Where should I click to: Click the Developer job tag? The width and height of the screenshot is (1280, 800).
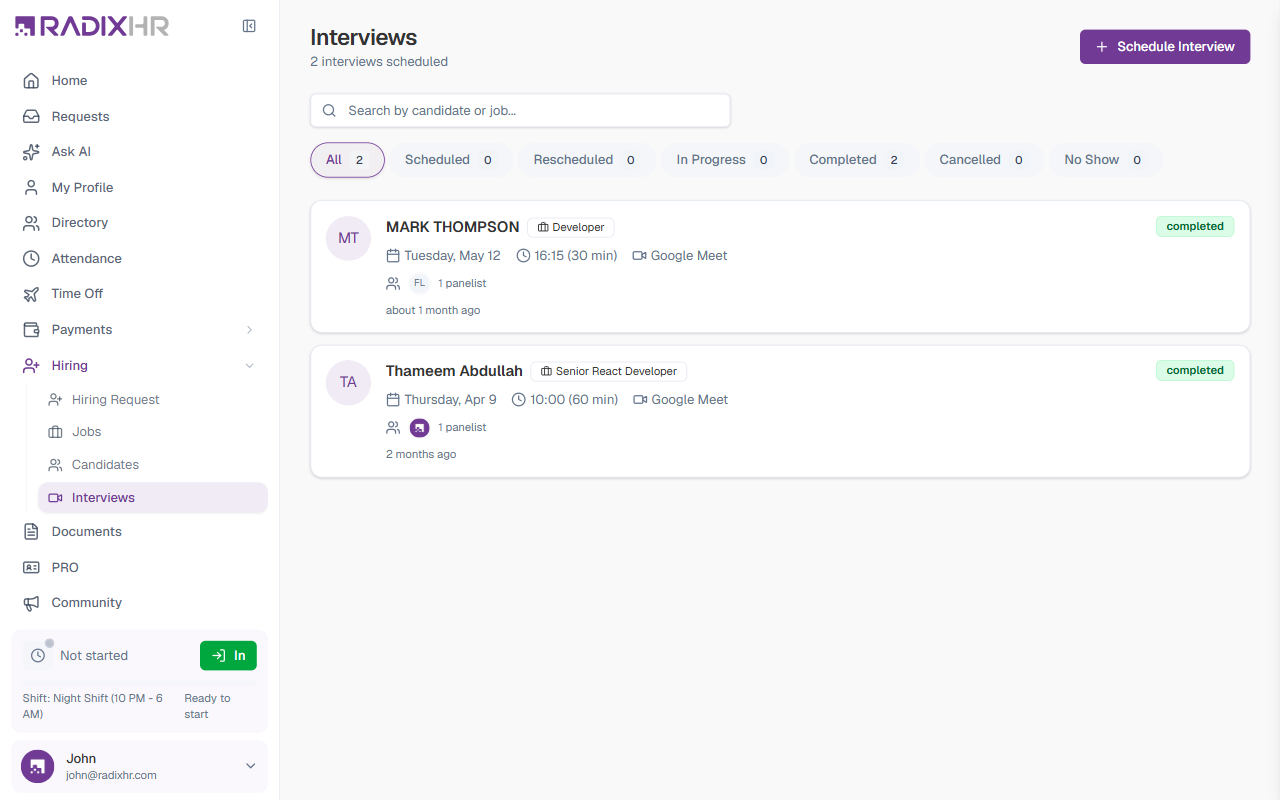571,227
